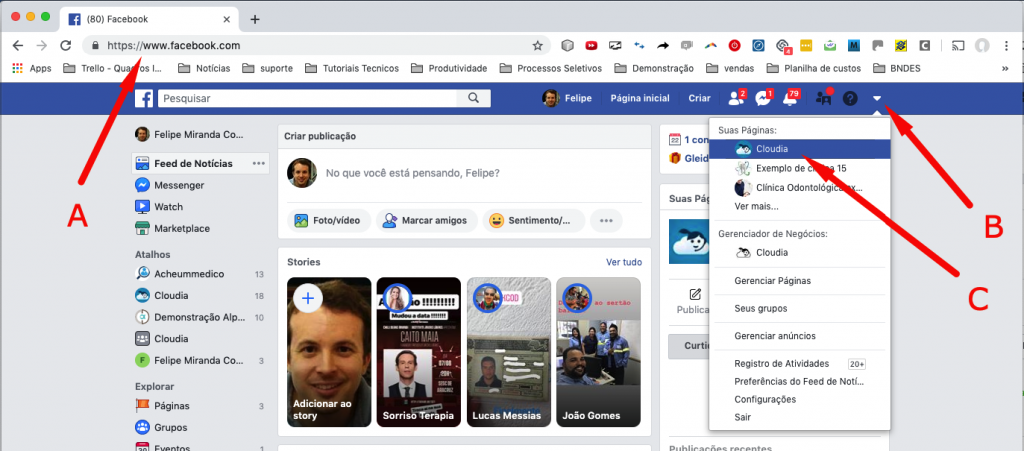Reload the page in Chrome
The height and width of the screenshot is (451, 1024).
coord(65,46)
